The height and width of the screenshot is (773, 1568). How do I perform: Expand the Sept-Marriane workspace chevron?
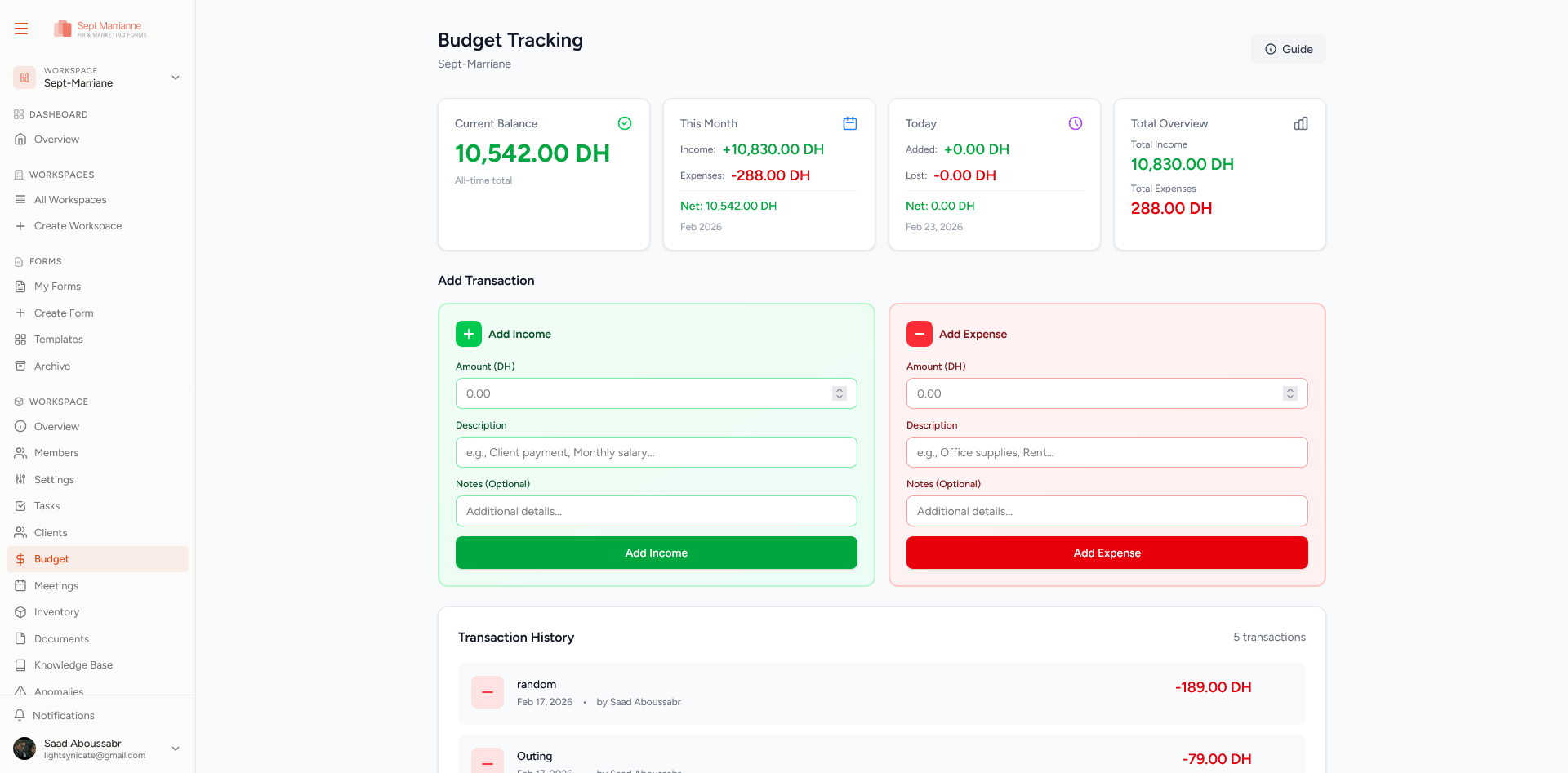coord(175,78)
